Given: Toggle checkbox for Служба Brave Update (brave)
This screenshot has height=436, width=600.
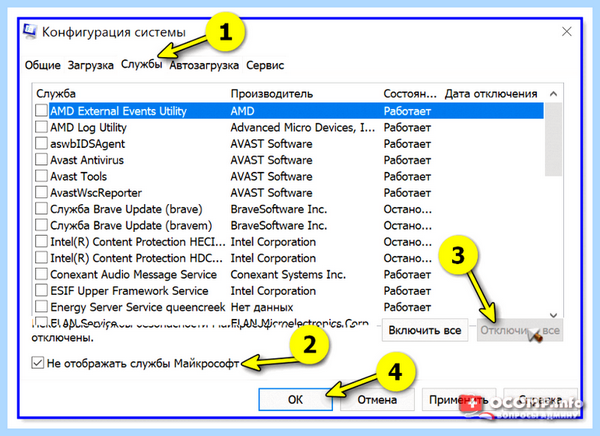Looking at the screenshot, I should pos(41,209).
